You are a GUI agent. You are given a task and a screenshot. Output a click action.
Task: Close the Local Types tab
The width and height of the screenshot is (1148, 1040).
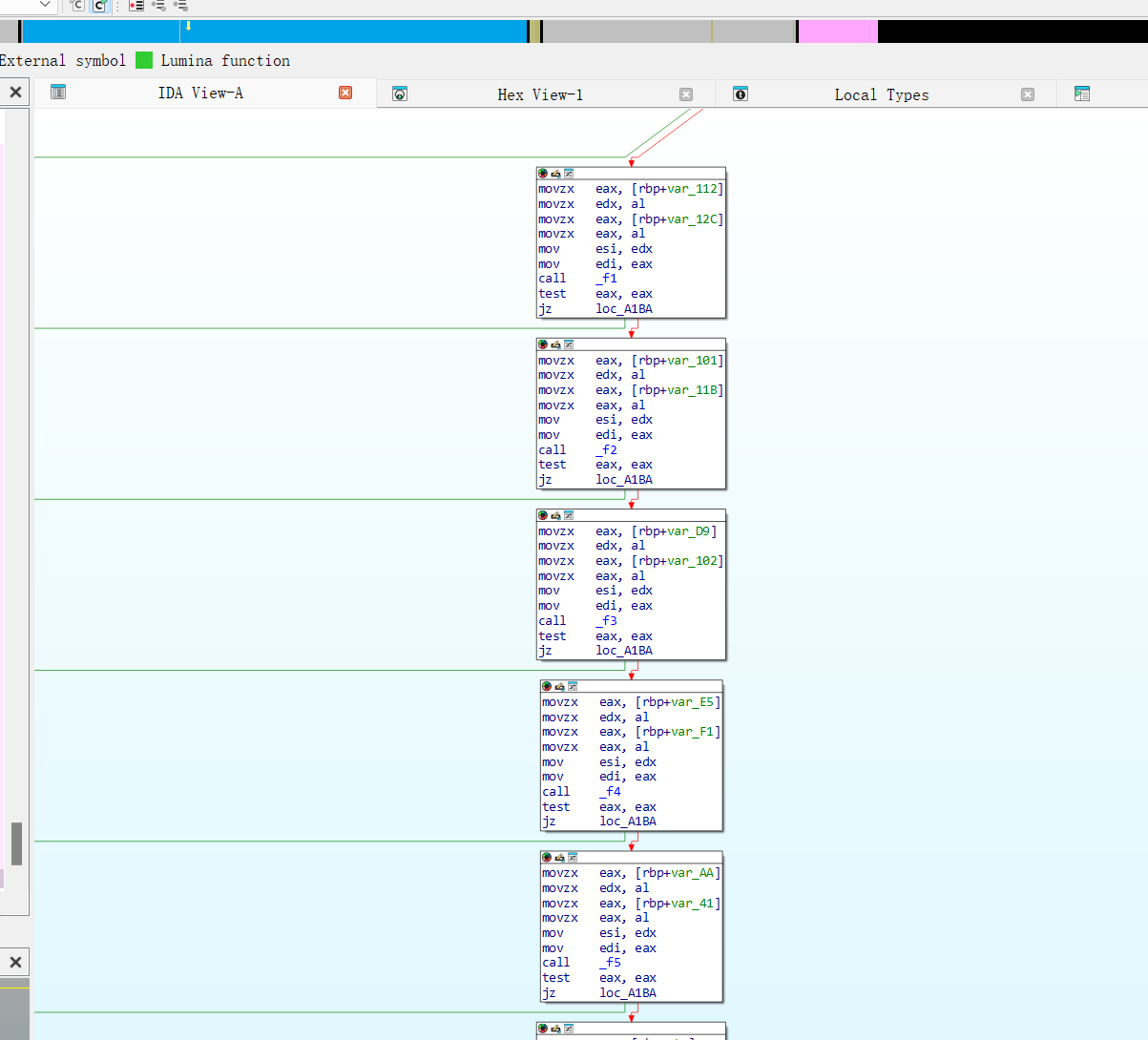click(x=1027, y=94)
